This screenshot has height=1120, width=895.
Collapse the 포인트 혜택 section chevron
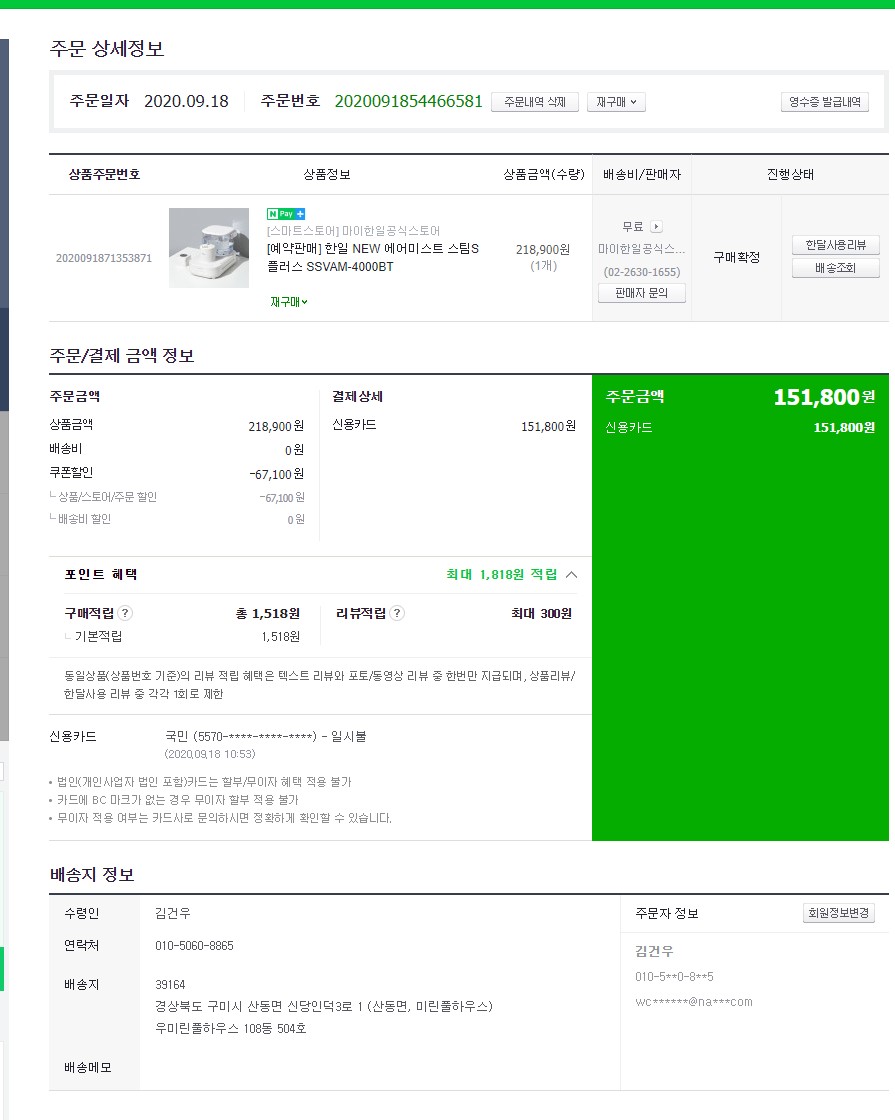(x=571, y=574)
